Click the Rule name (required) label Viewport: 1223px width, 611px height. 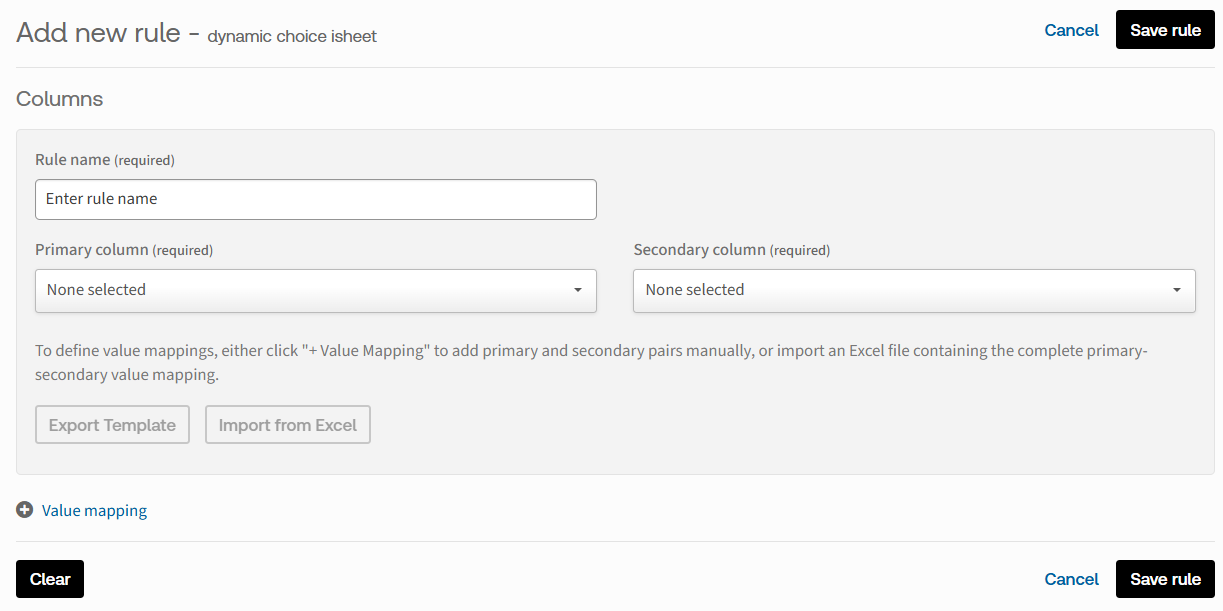click(105, 160)
